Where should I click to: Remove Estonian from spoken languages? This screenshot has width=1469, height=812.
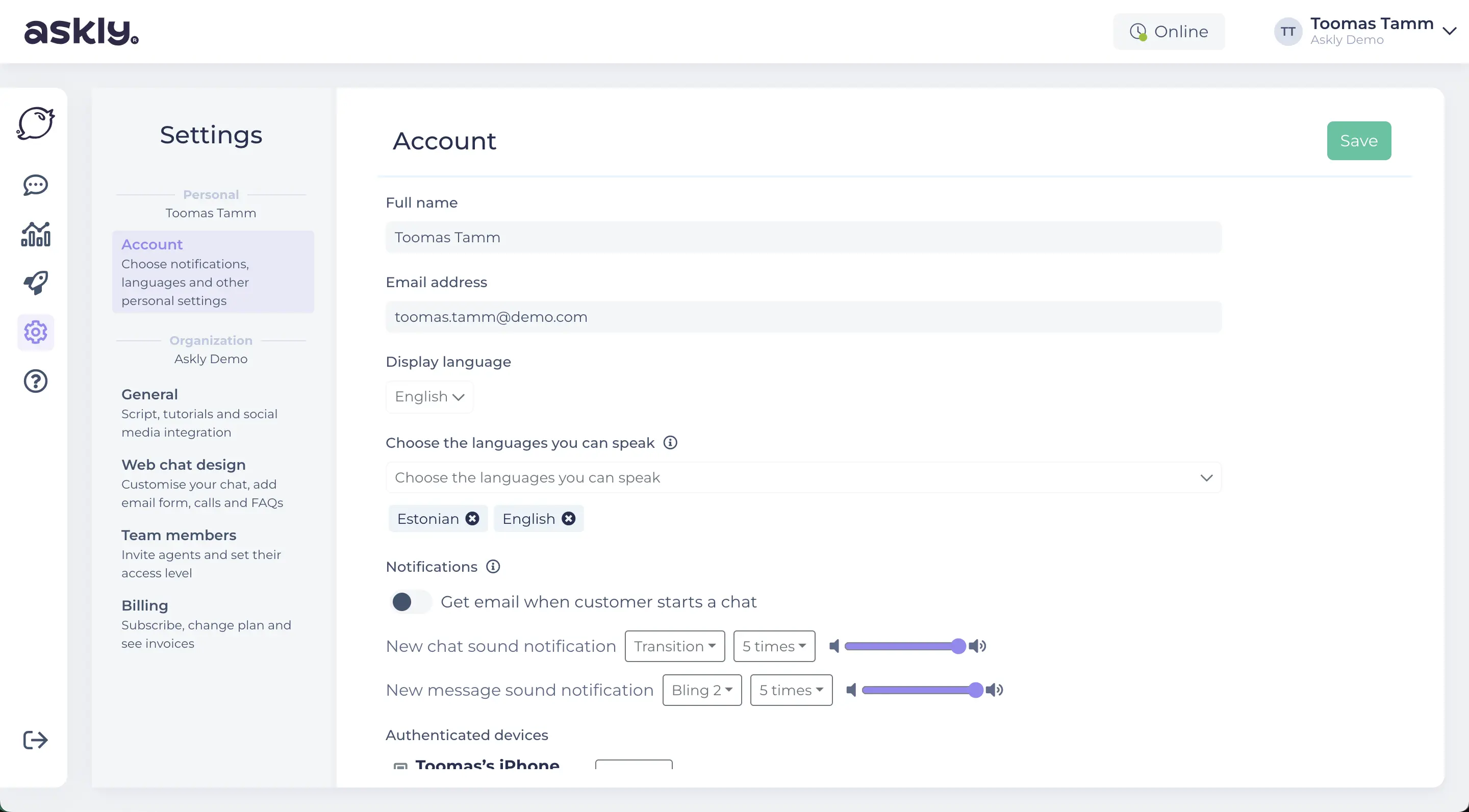click(x=471, y=518)
